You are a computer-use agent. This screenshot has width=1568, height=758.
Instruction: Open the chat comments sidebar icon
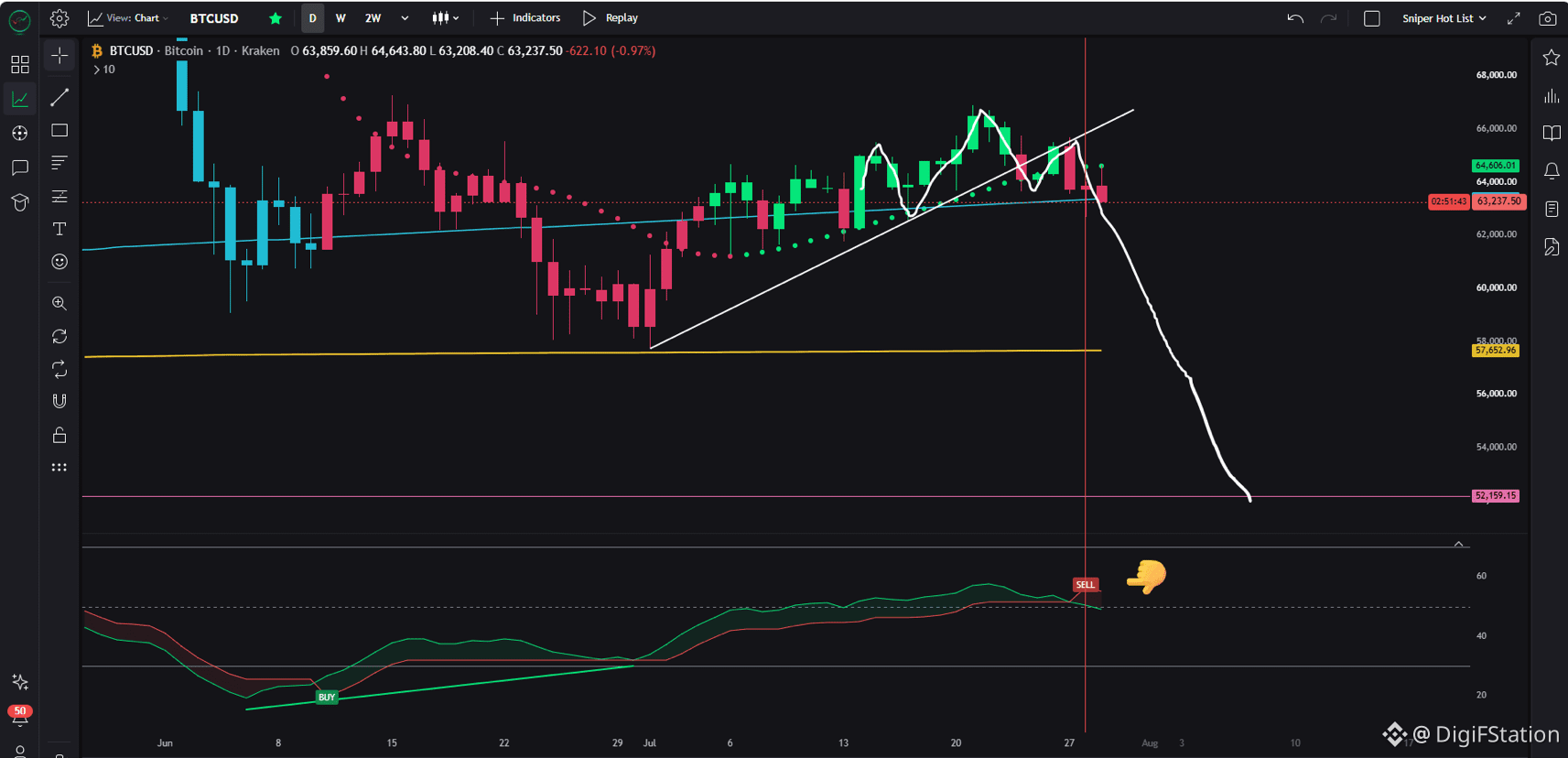[19, 168]
